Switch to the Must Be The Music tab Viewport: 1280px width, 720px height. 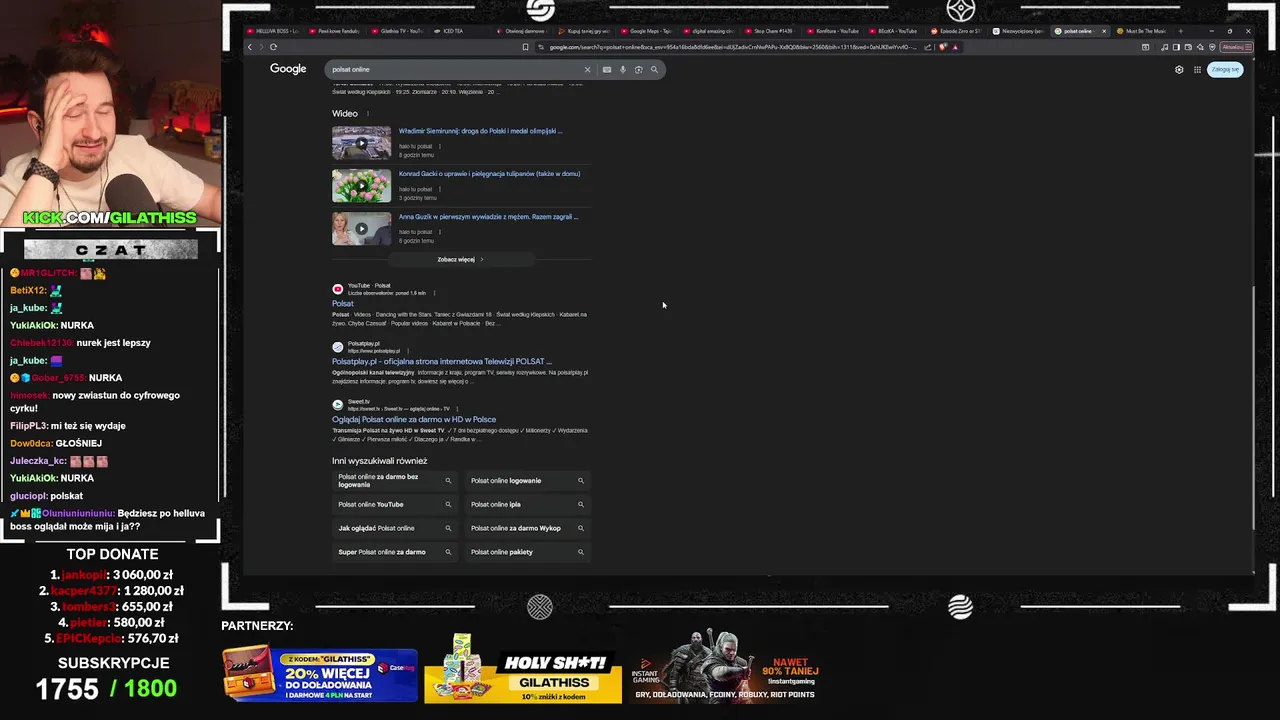click(x=1141, y=31)
